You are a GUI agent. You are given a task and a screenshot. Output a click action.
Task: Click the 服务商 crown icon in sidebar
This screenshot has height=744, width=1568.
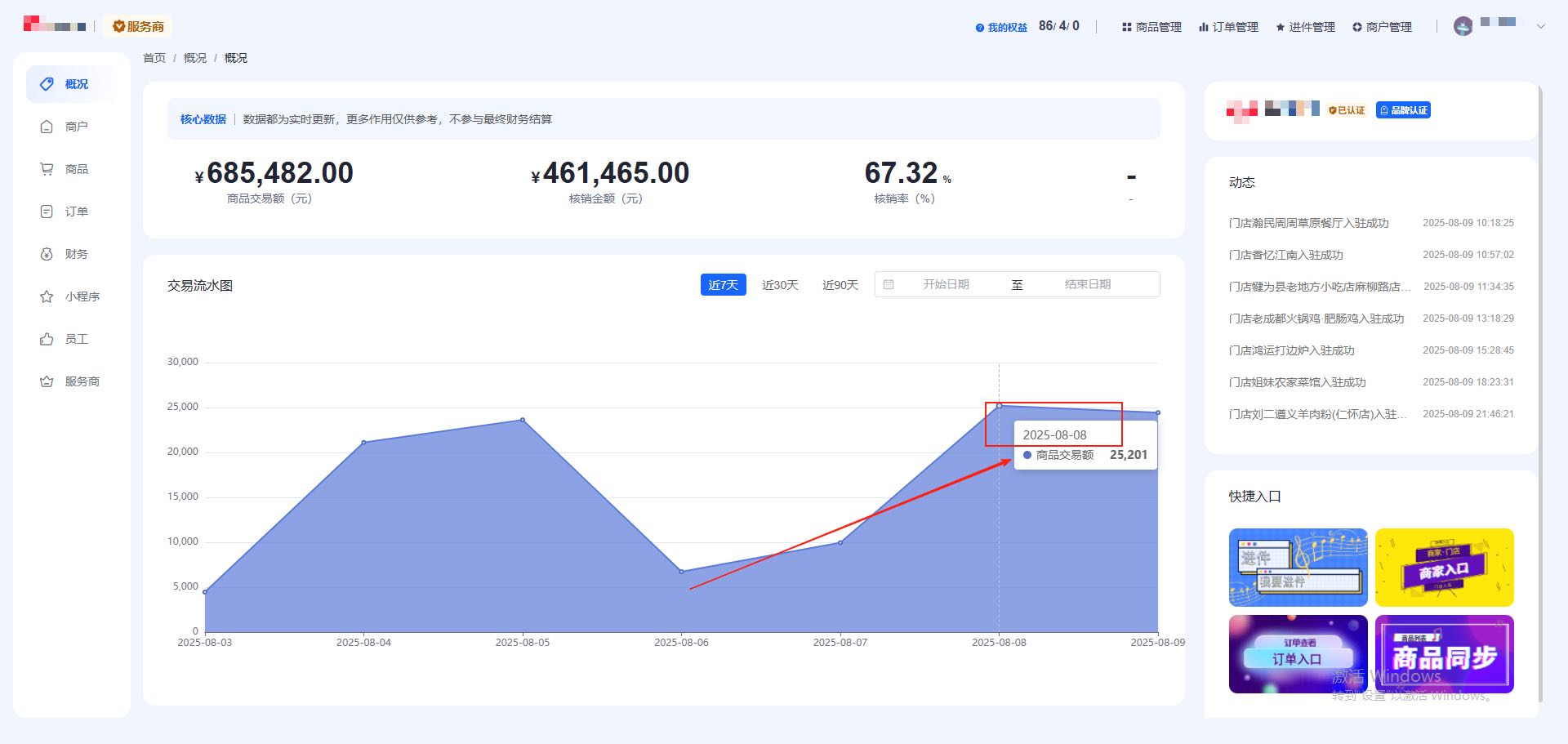pos(47,381)
